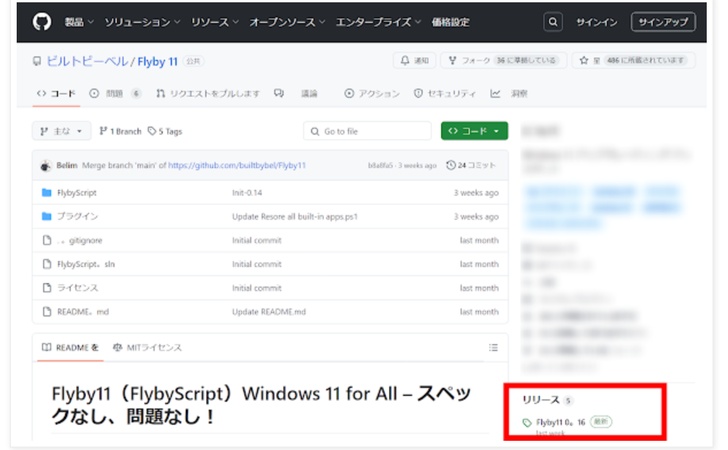
Task: Switch to the 問題 issues tab
Action: click(x=114, y=93)
